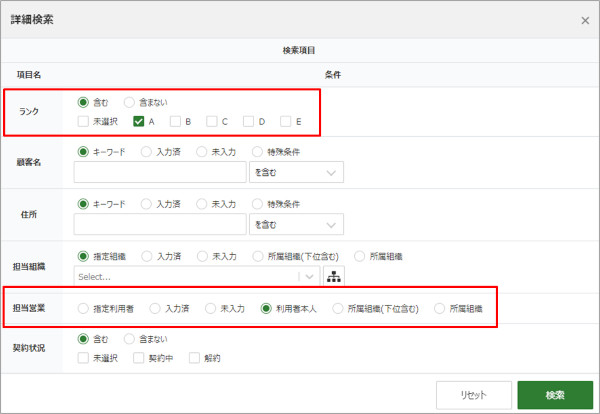The height and width of the screenshot is (414, 600).
Task: Select 含む radio in ランク row
Action: (x=83, y=103)
